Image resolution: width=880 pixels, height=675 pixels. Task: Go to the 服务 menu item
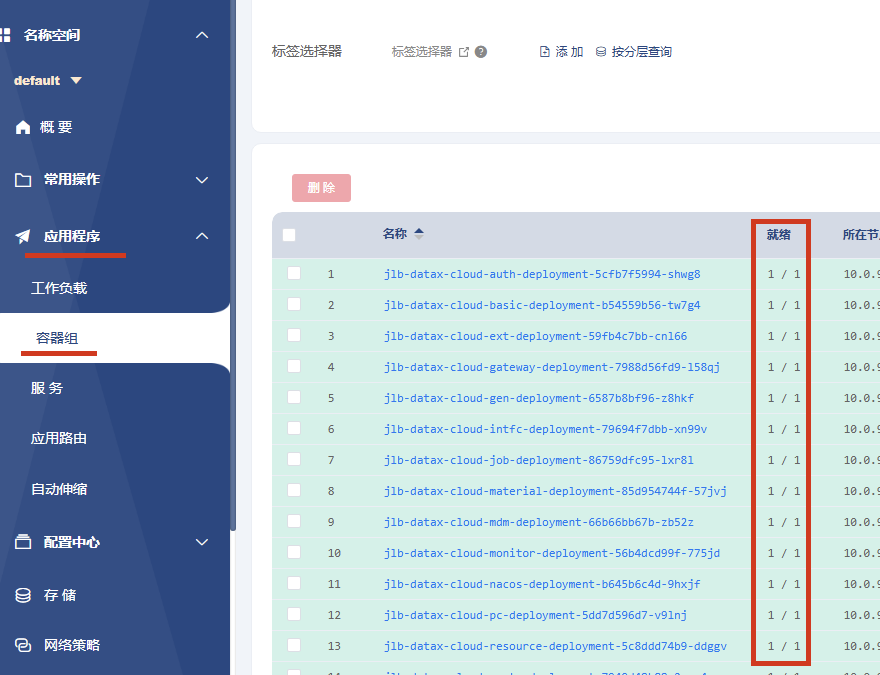pyautogui.click(x=47, y=388)
